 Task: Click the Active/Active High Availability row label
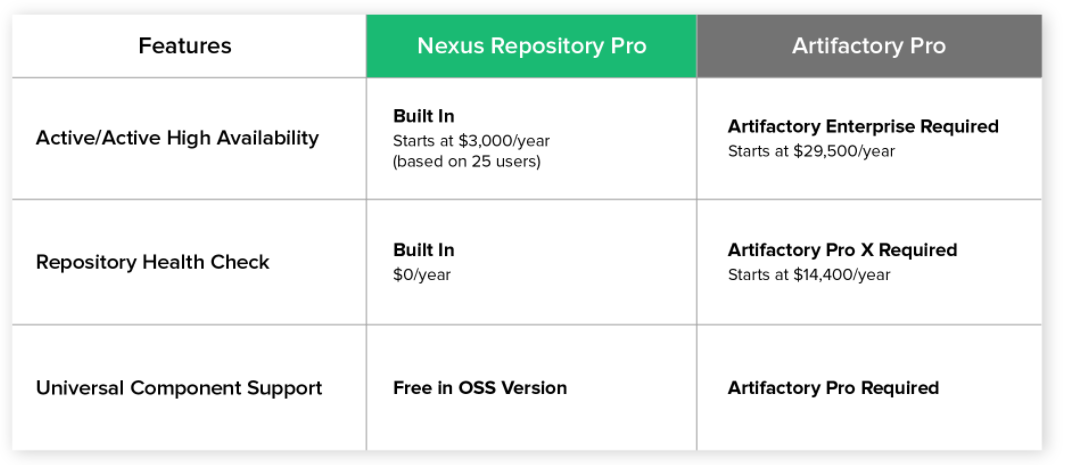click(x=177, y=138)
